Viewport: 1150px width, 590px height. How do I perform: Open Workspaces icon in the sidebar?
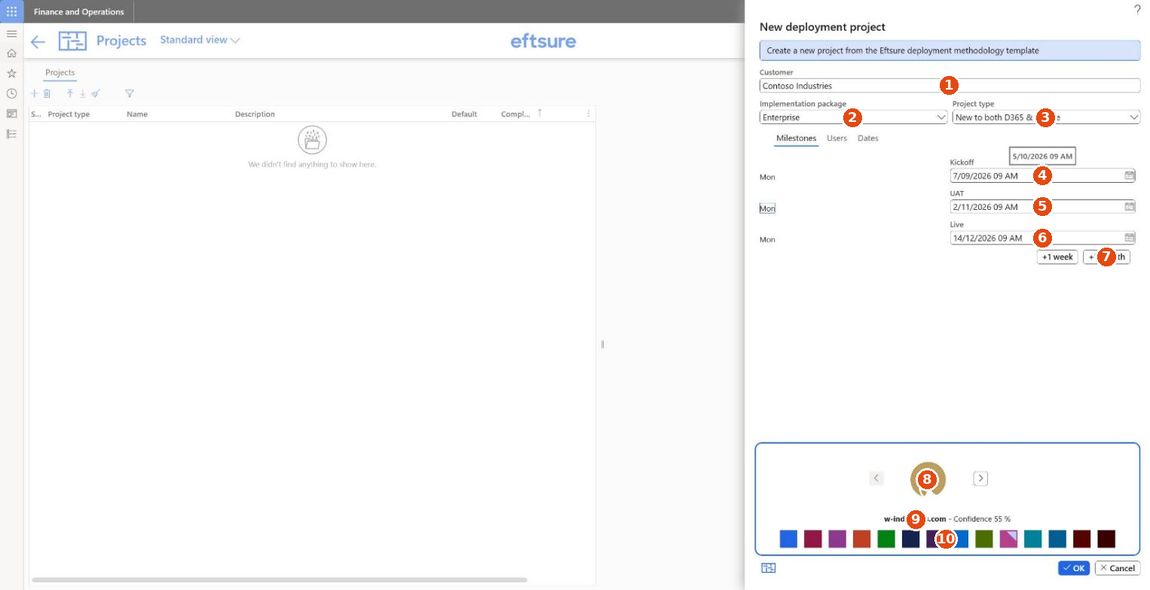click(12, 114)
